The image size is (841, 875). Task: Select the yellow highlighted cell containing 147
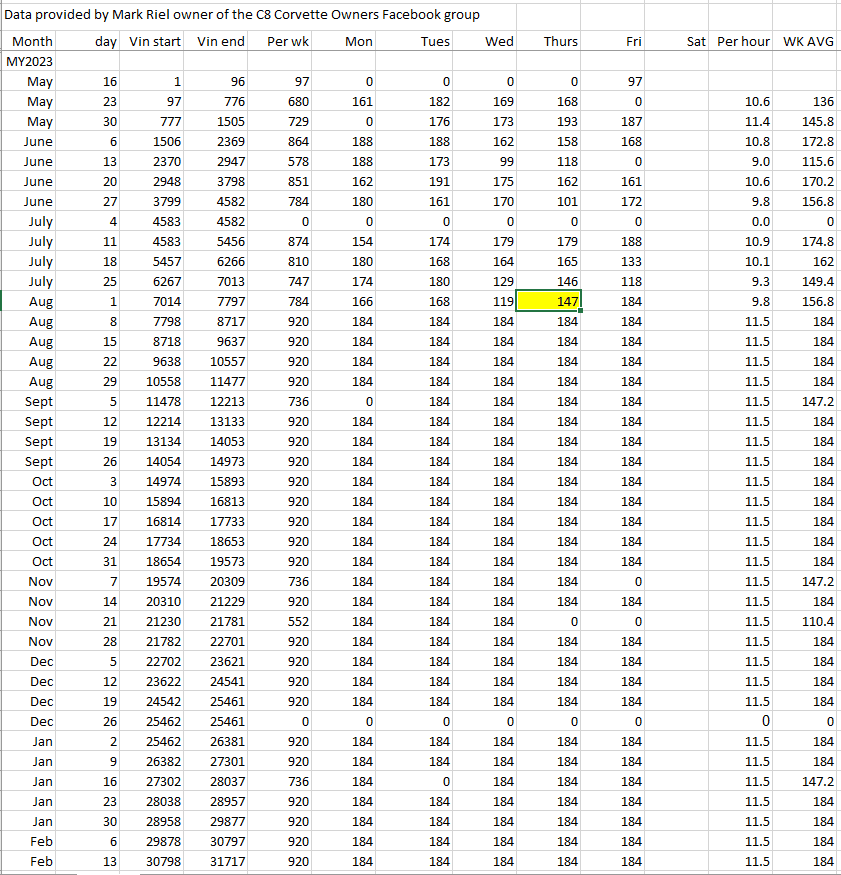[548, 301]
